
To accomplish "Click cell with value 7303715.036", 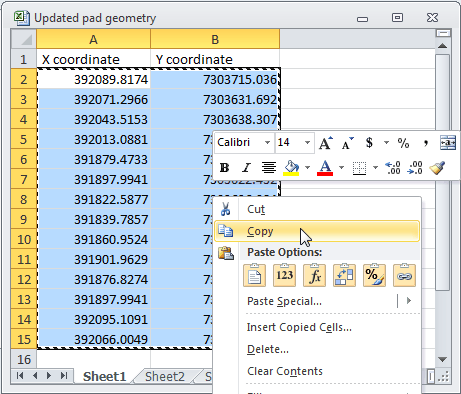I will [x=215, y=79].
